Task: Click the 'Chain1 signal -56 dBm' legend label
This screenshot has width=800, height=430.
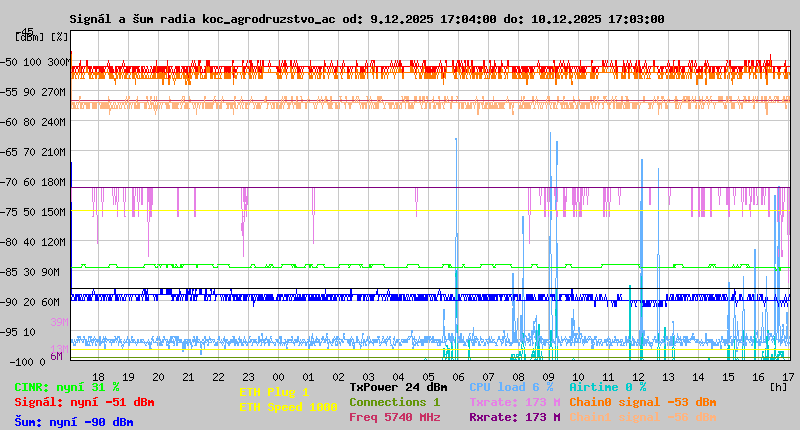Action: (643, 417)
